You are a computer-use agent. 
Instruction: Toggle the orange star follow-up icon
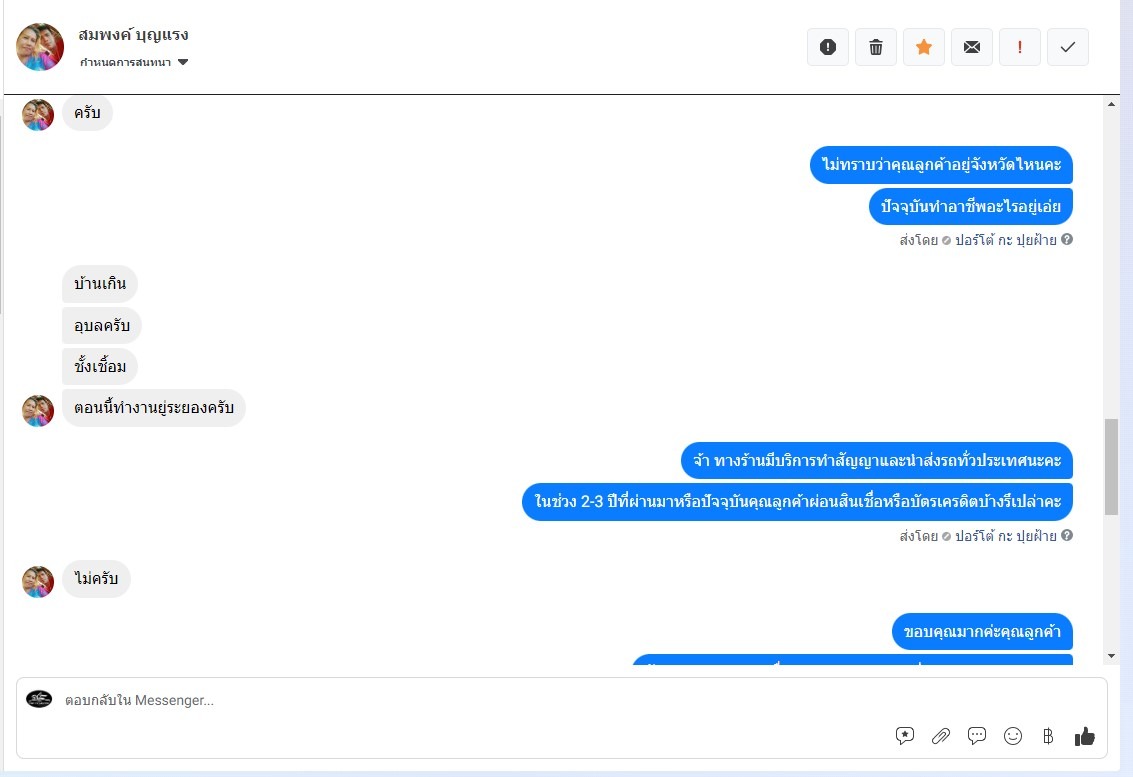pyautogui.click(x=923, y=47)
